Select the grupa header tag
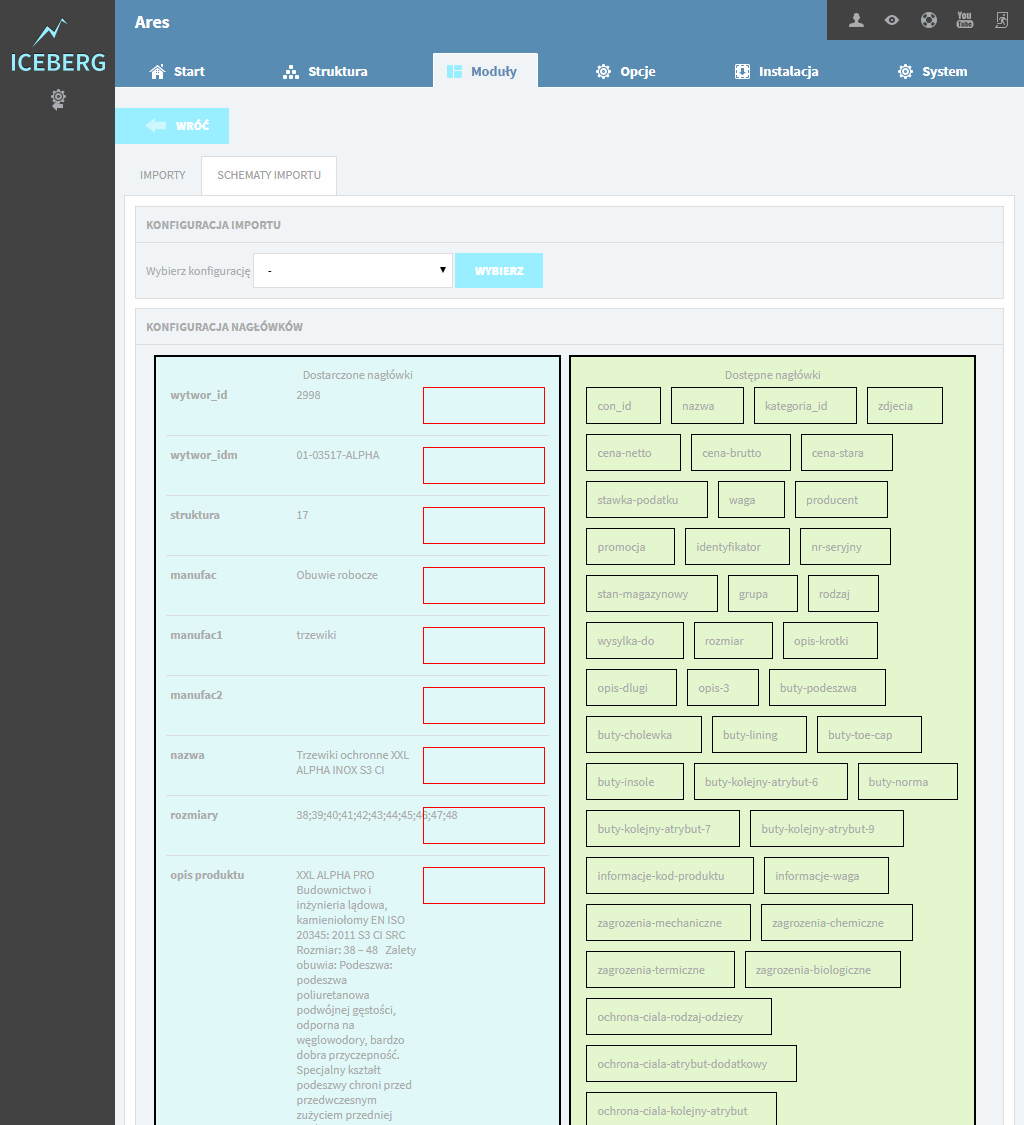 click(x=763, y=593)
